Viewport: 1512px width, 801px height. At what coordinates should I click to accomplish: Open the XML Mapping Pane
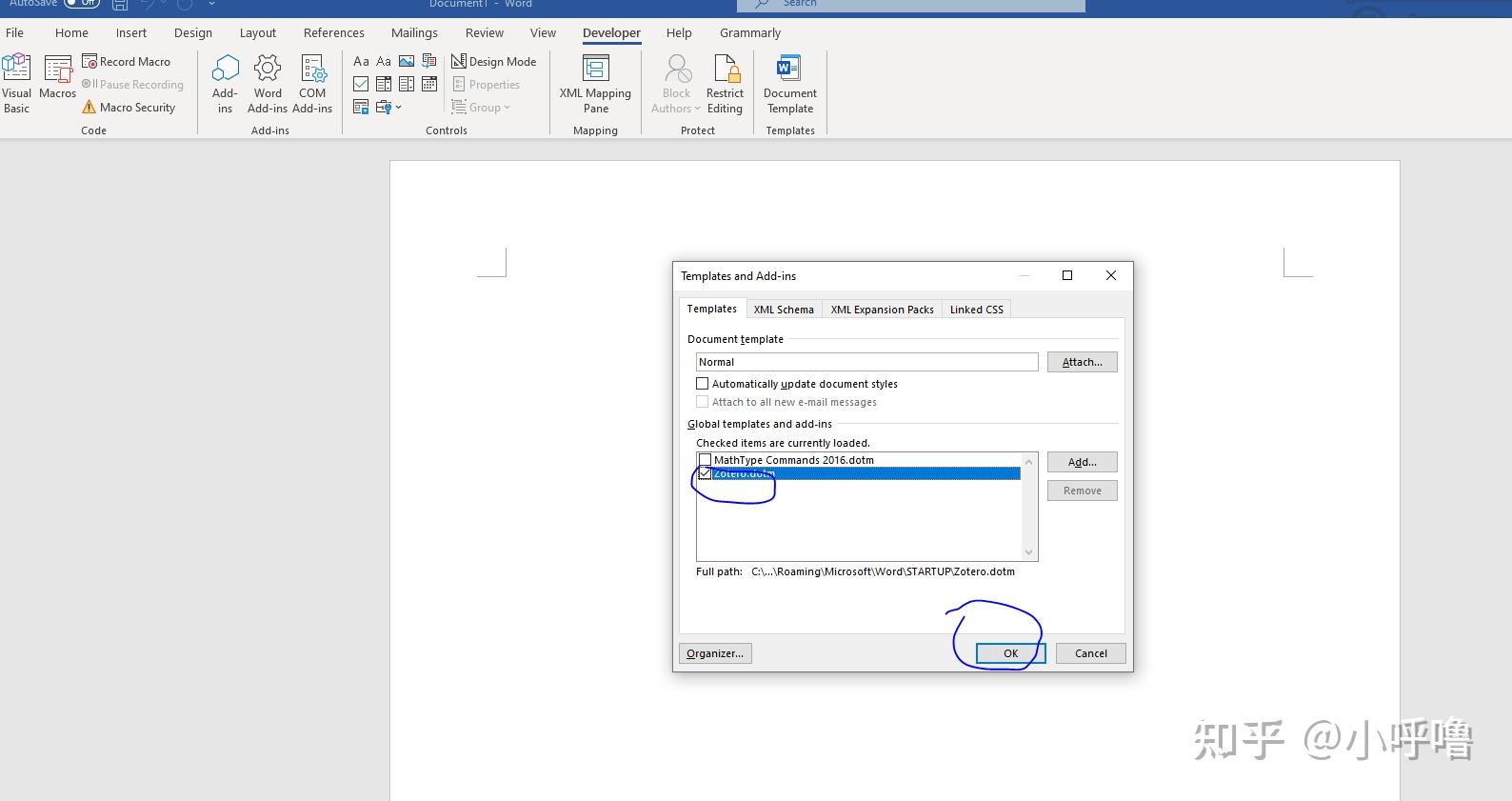coord(595,84)
